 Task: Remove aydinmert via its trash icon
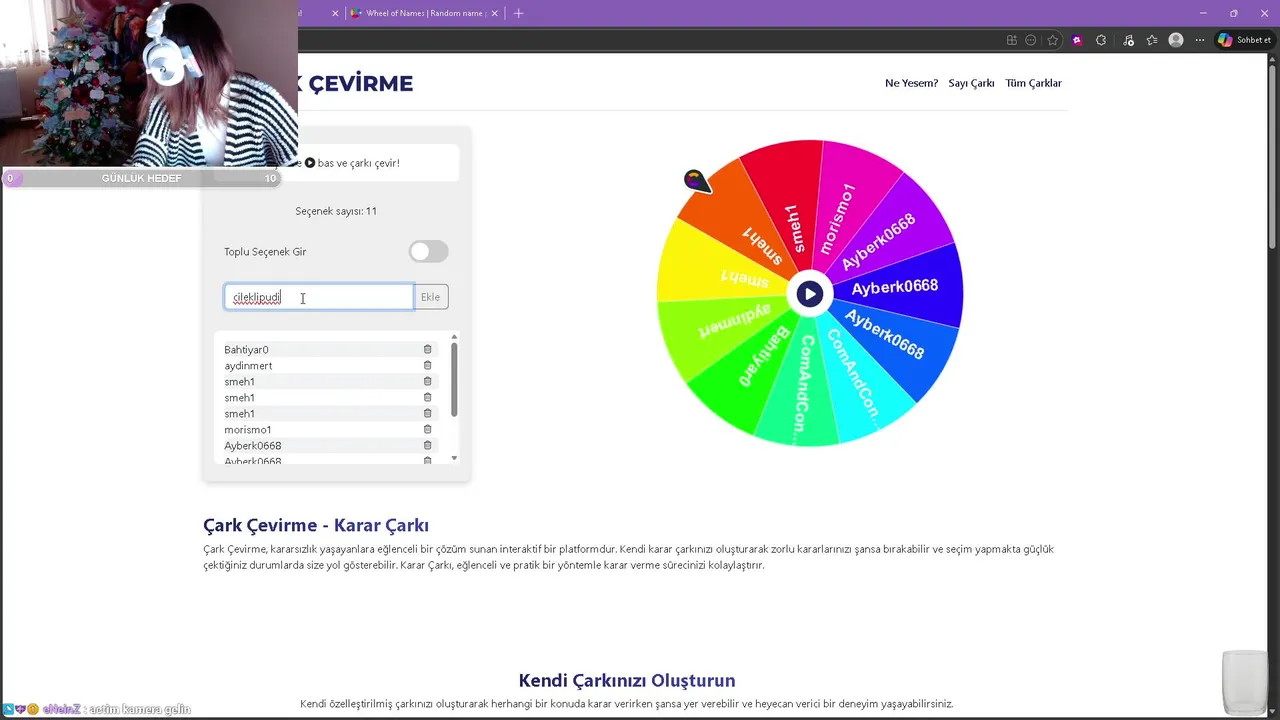point(427,365)
